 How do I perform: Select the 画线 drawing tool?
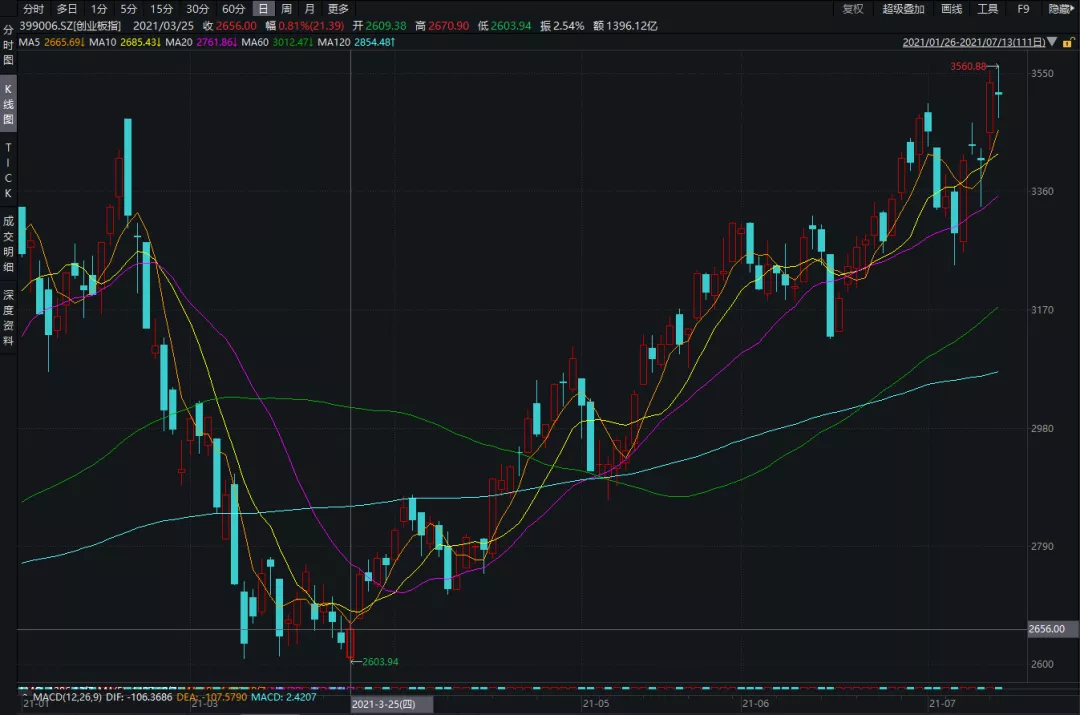pos(951,9)
